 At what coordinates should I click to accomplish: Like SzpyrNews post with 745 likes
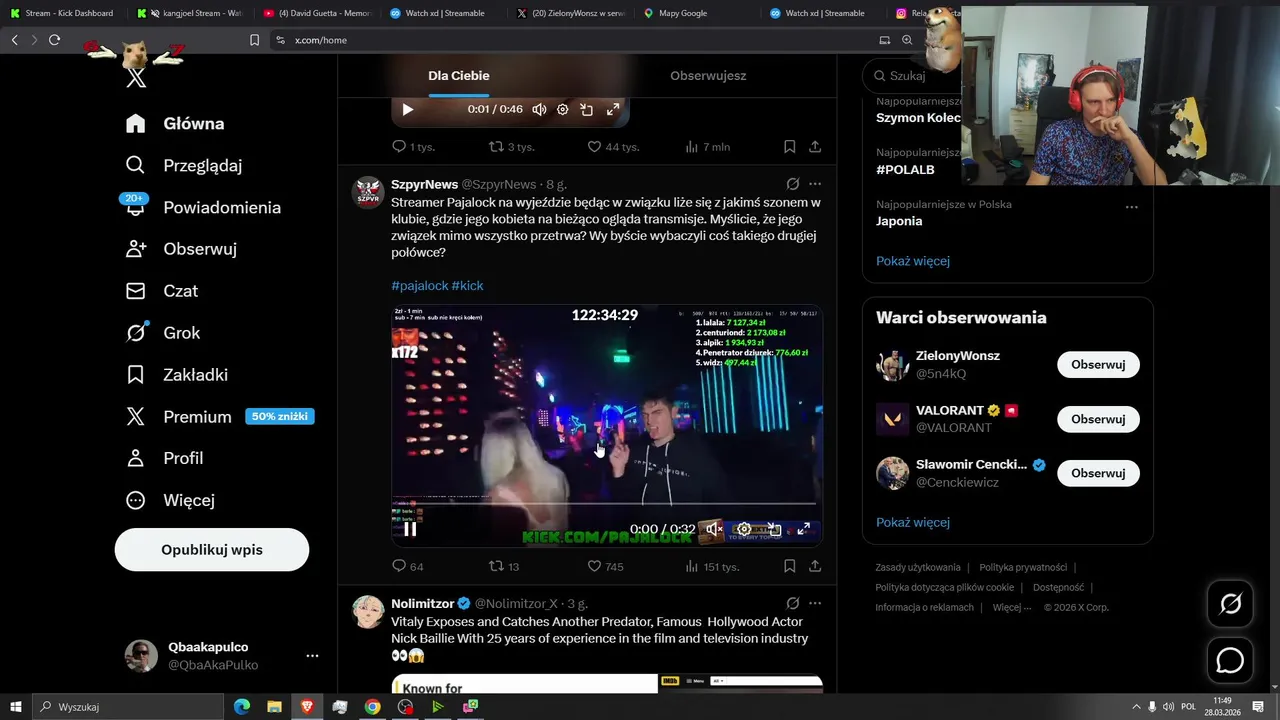point(605,566)
